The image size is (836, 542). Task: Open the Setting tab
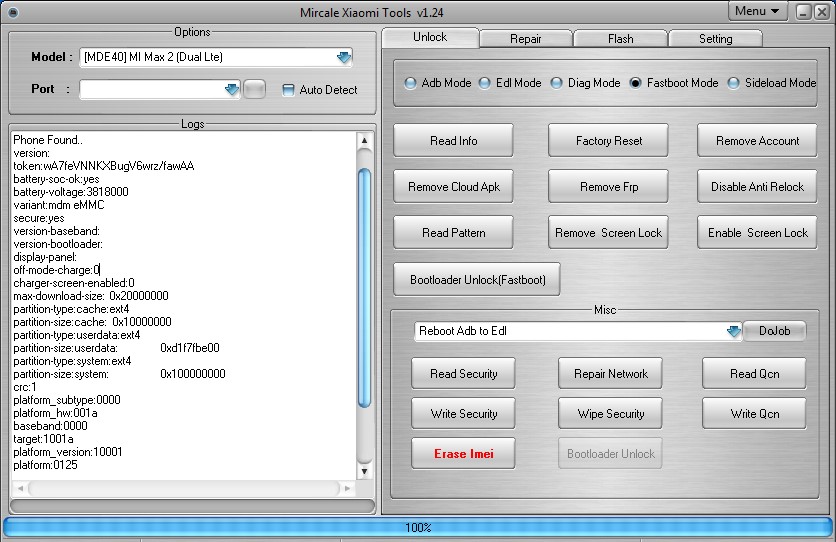[x=716, y=39]
